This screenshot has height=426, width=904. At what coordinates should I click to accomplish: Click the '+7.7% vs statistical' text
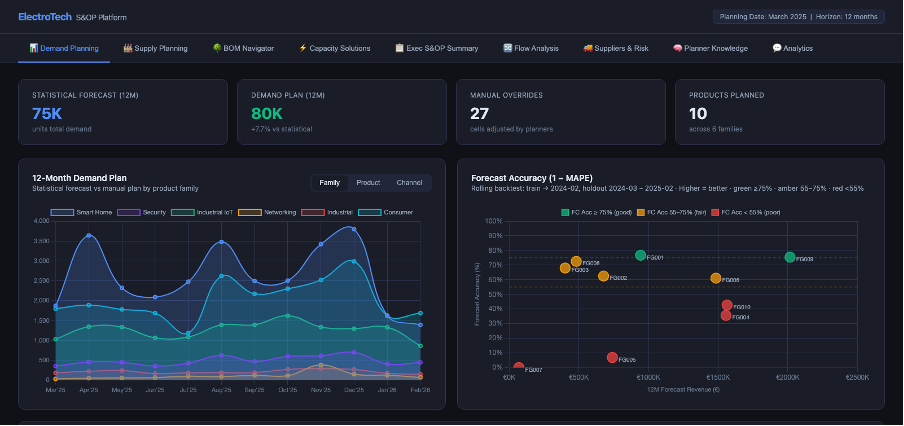pos(281,129)
